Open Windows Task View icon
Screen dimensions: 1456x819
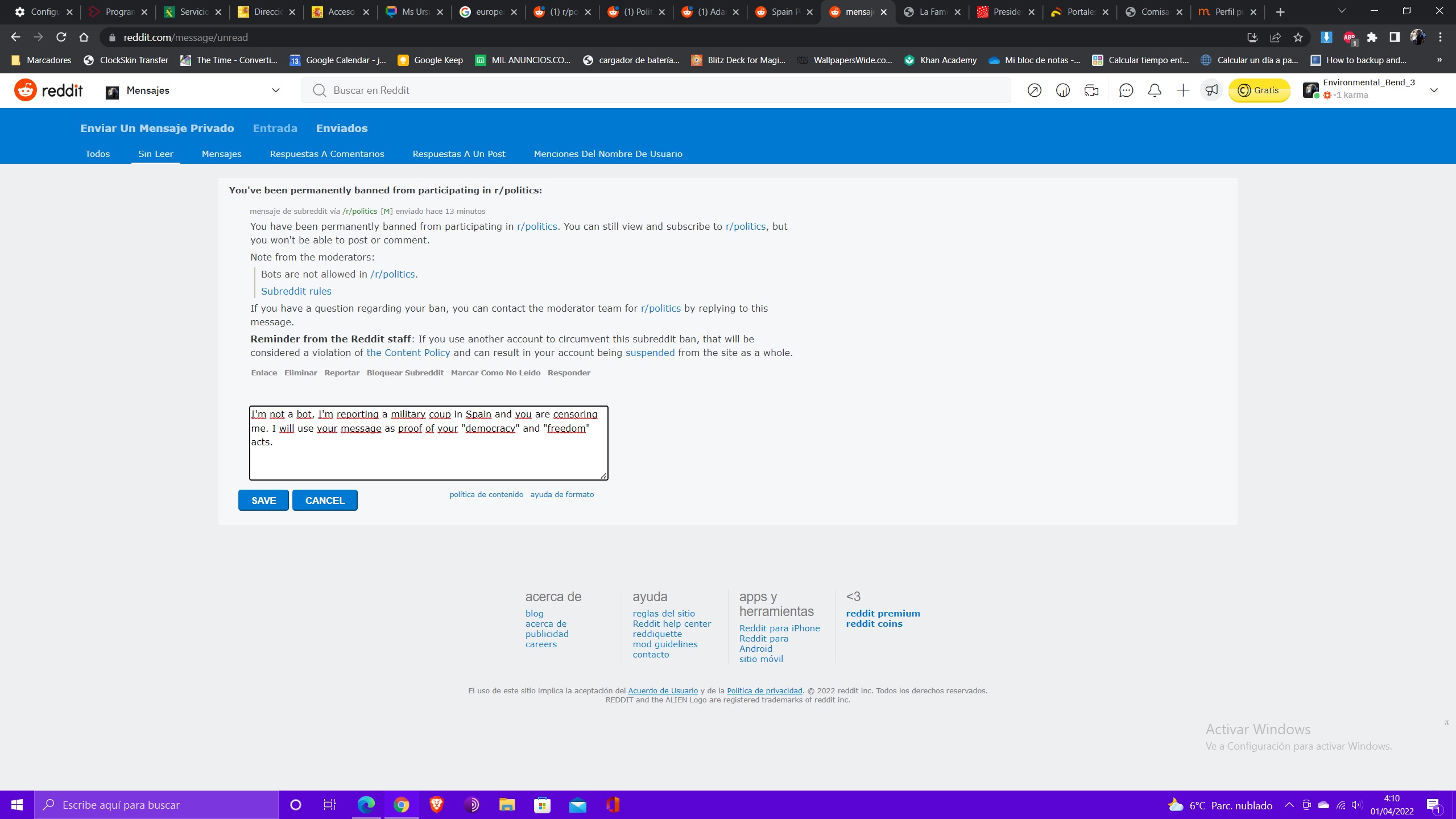(329, 805)
